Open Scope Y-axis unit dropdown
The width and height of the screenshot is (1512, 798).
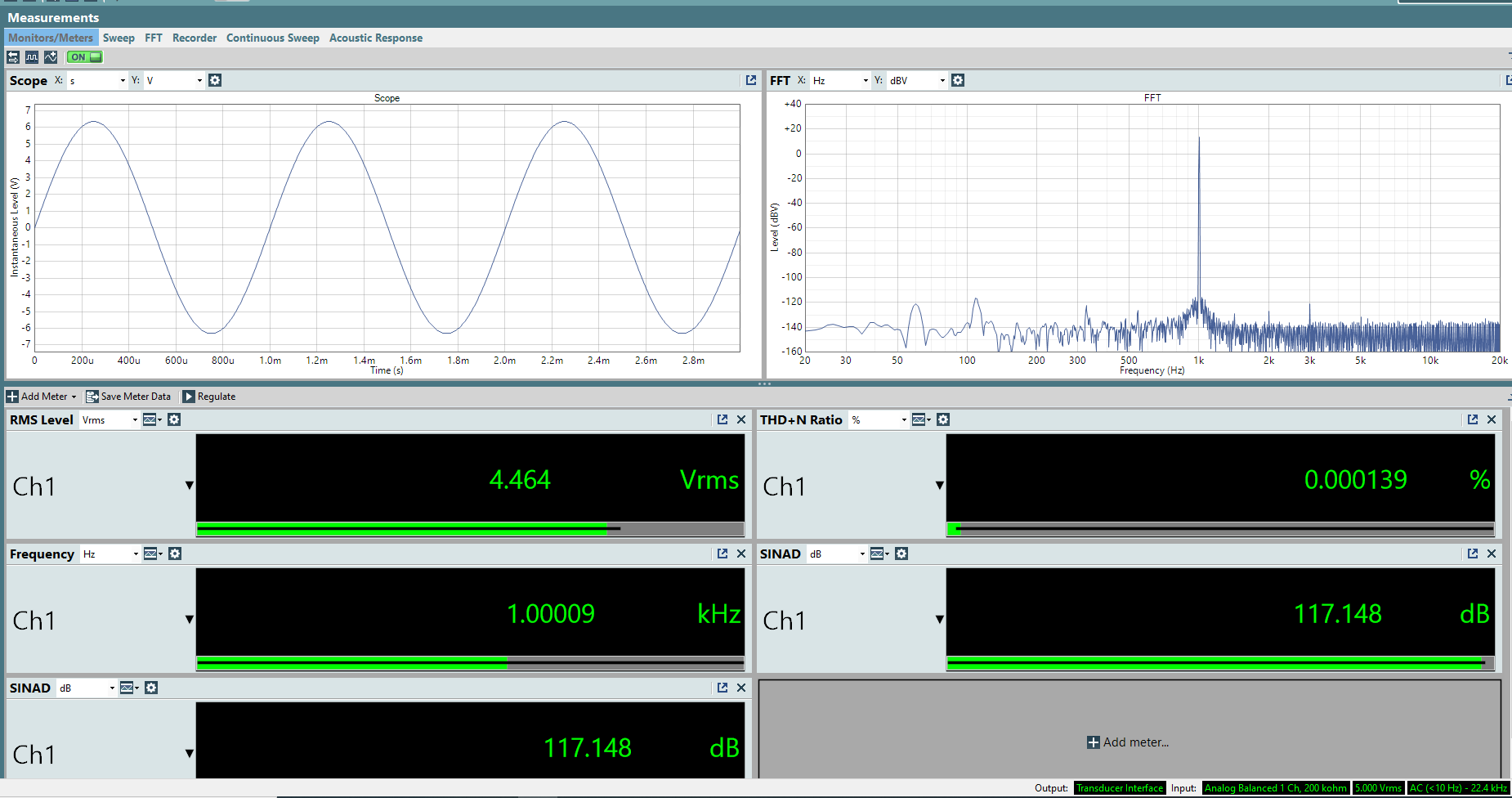pyautogui.click(x=174, y=80)
